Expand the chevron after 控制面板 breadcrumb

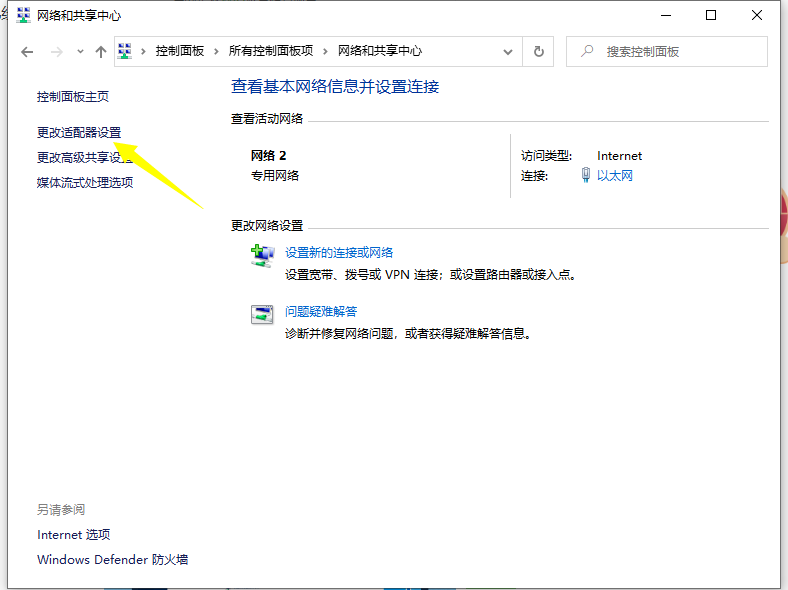(x=217, y=52)
